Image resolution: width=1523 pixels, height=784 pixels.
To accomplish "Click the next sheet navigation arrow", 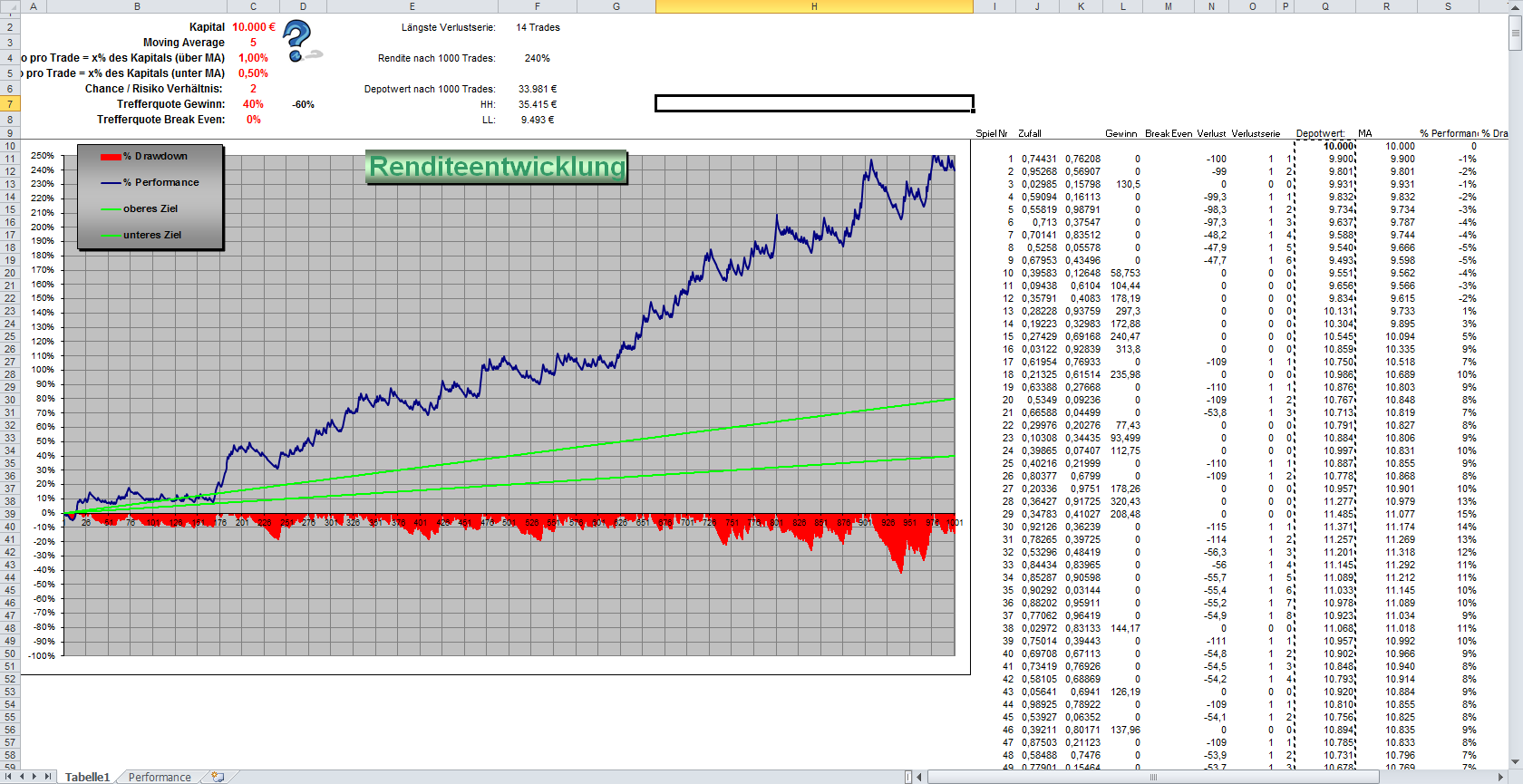I will (35, 777).
